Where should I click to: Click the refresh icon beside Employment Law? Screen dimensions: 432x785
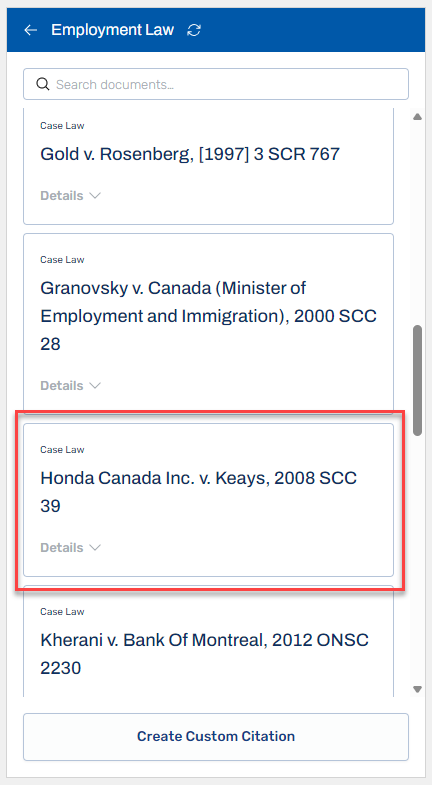pyautogui.click(x=194, y=30)
